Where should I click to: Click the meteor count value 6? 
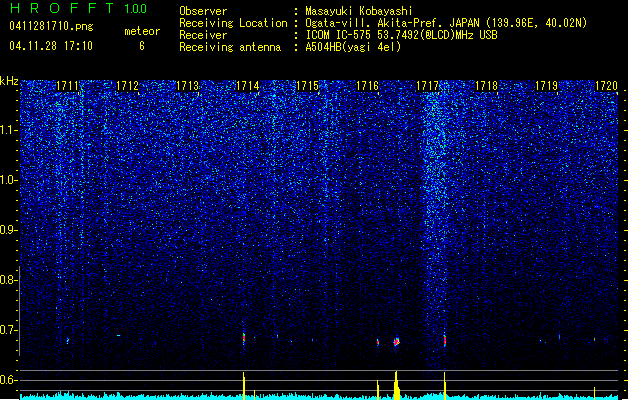click(x=142, y=46)
